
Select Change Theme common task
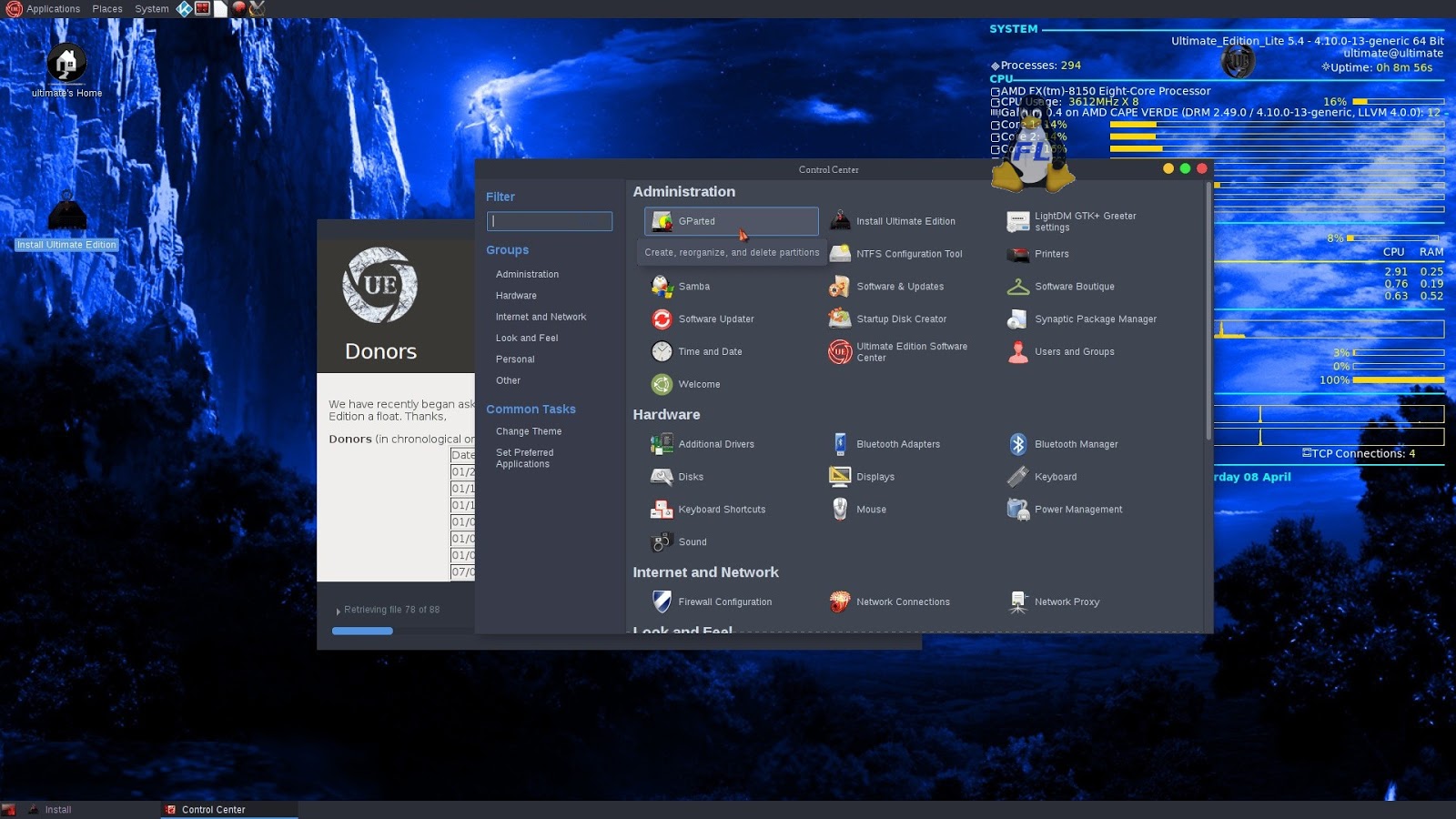[x=529, y=431]
